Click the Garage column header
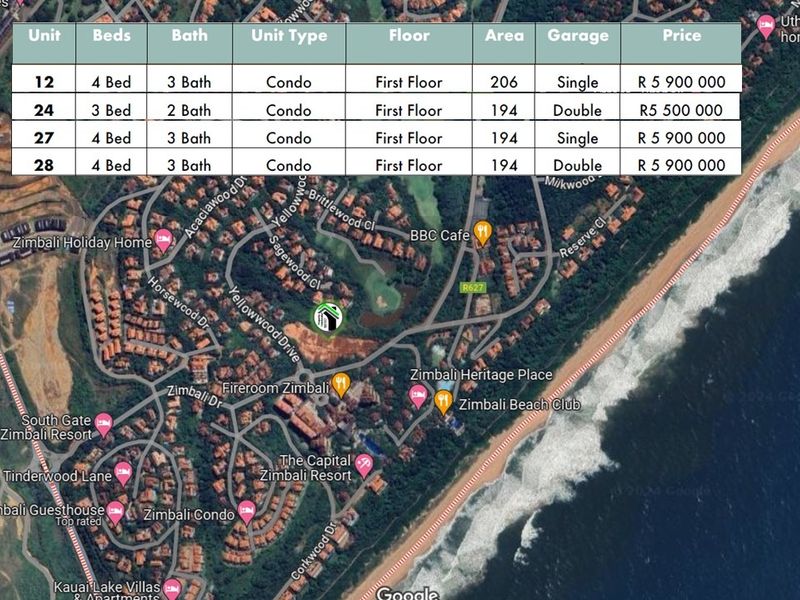The image size is (800, 600). (577, 35)
